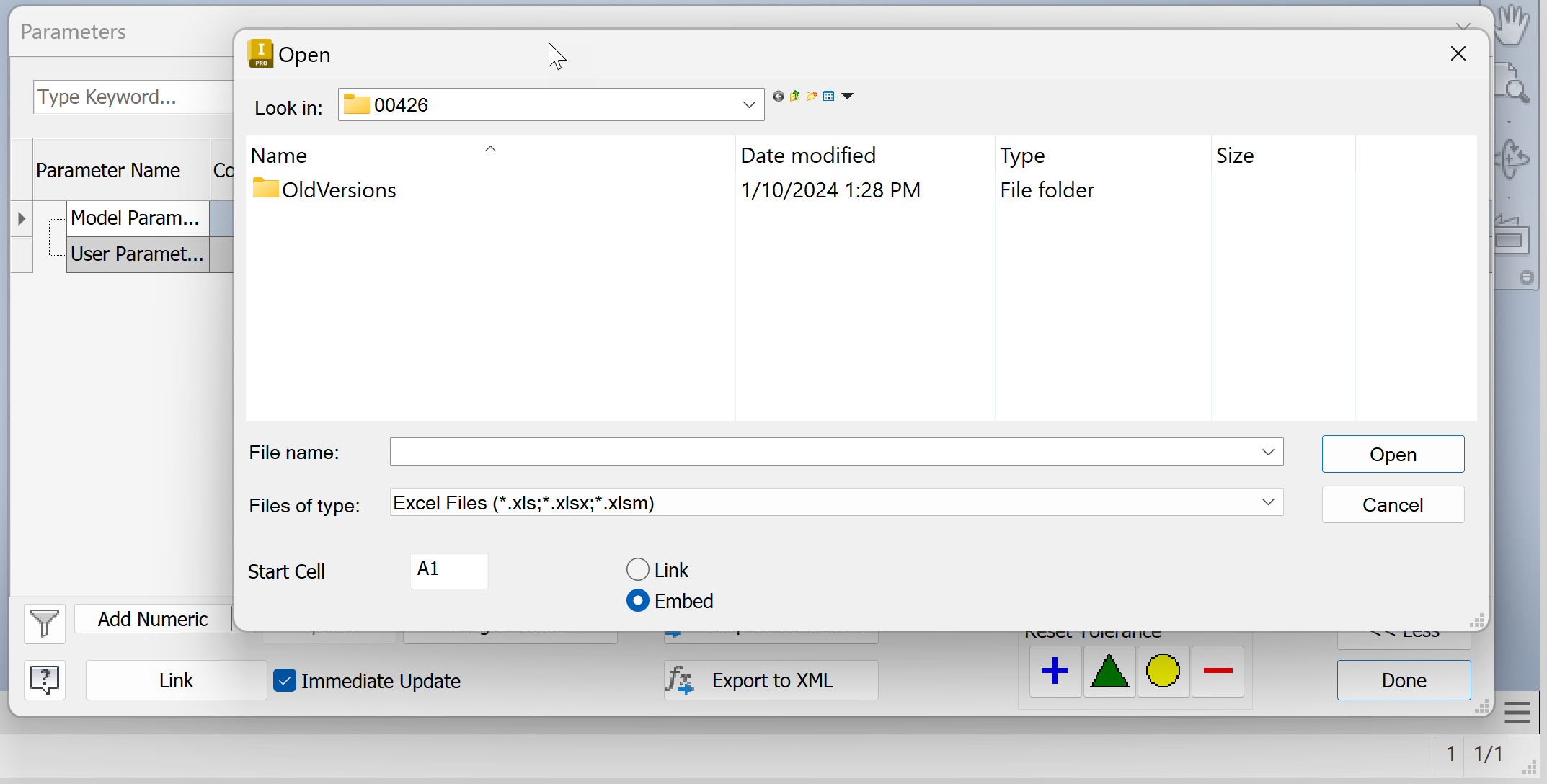1547x784 pixels.
Task: Click the Export to XML button
Action: coord(771,680)
